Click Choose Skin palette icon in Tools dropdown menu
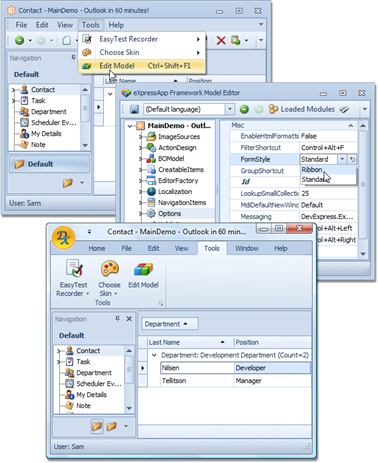Screen dimensions: 378x463 87,52
